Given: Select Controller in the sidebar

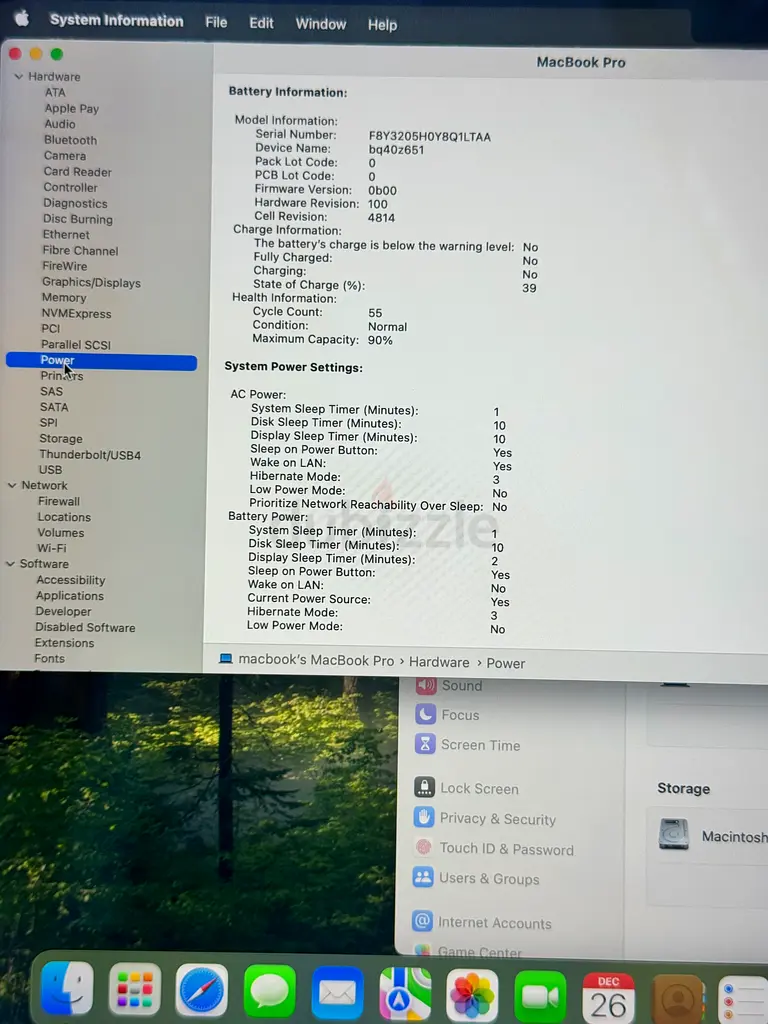Looking at the screenshot, I should [x=71, y=187].
